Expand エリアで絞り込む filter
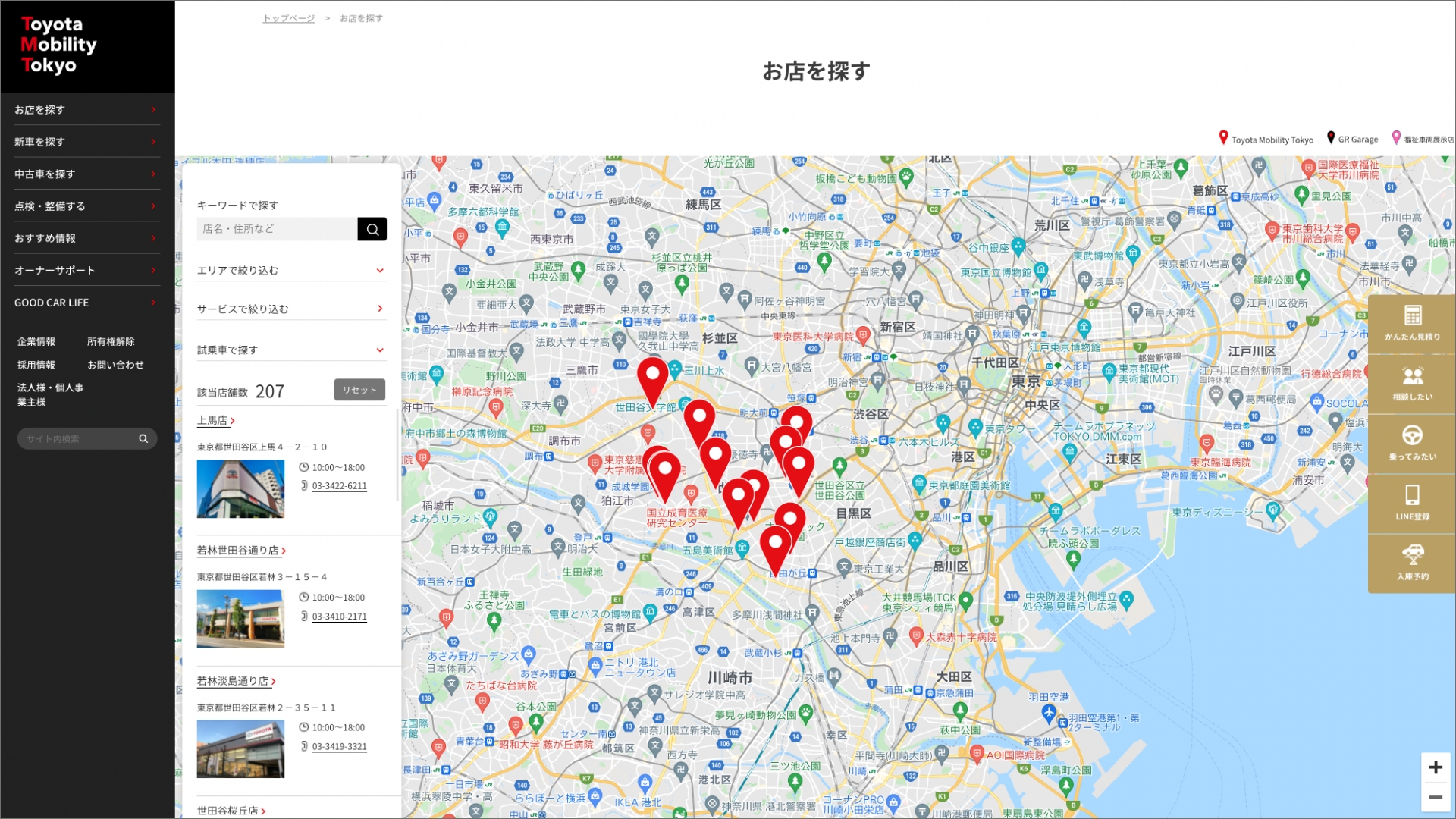This screenshot has height=819, width=1456. click(291, 271)
